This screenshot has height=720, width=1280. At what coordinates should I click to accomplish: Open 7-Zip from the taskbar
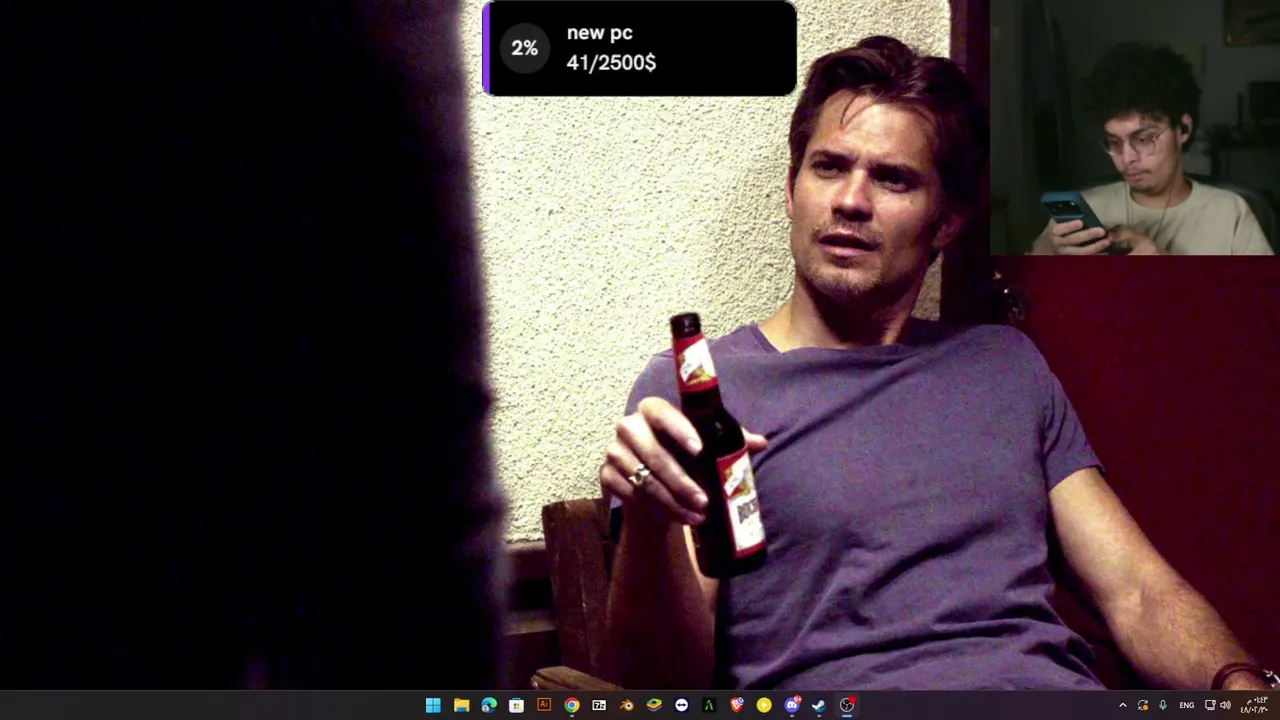click(599, 705)
